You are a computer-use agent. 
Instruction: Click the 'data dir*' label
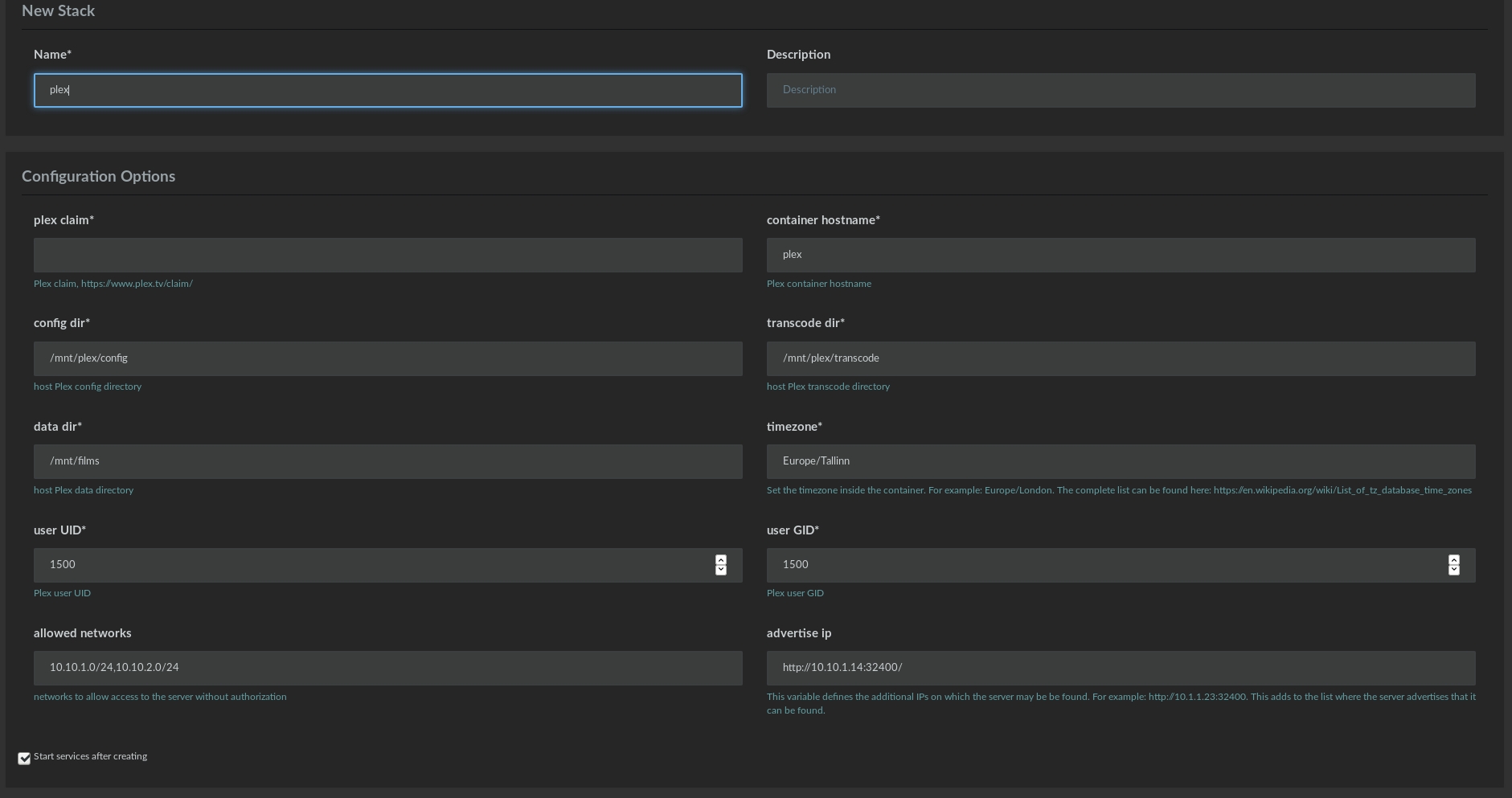point(58,427)
